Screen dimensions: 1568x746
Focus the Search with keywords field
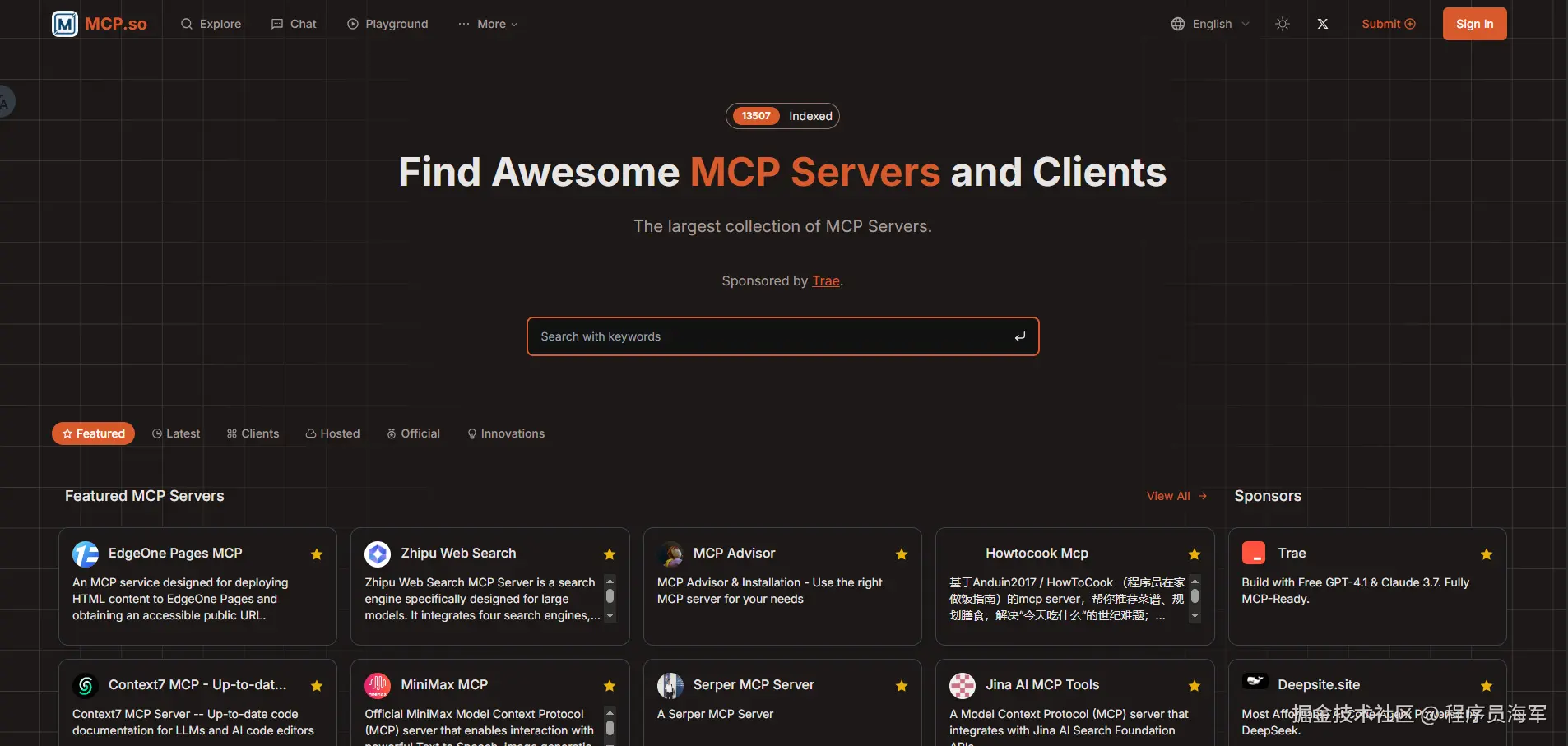pos(782,336)
